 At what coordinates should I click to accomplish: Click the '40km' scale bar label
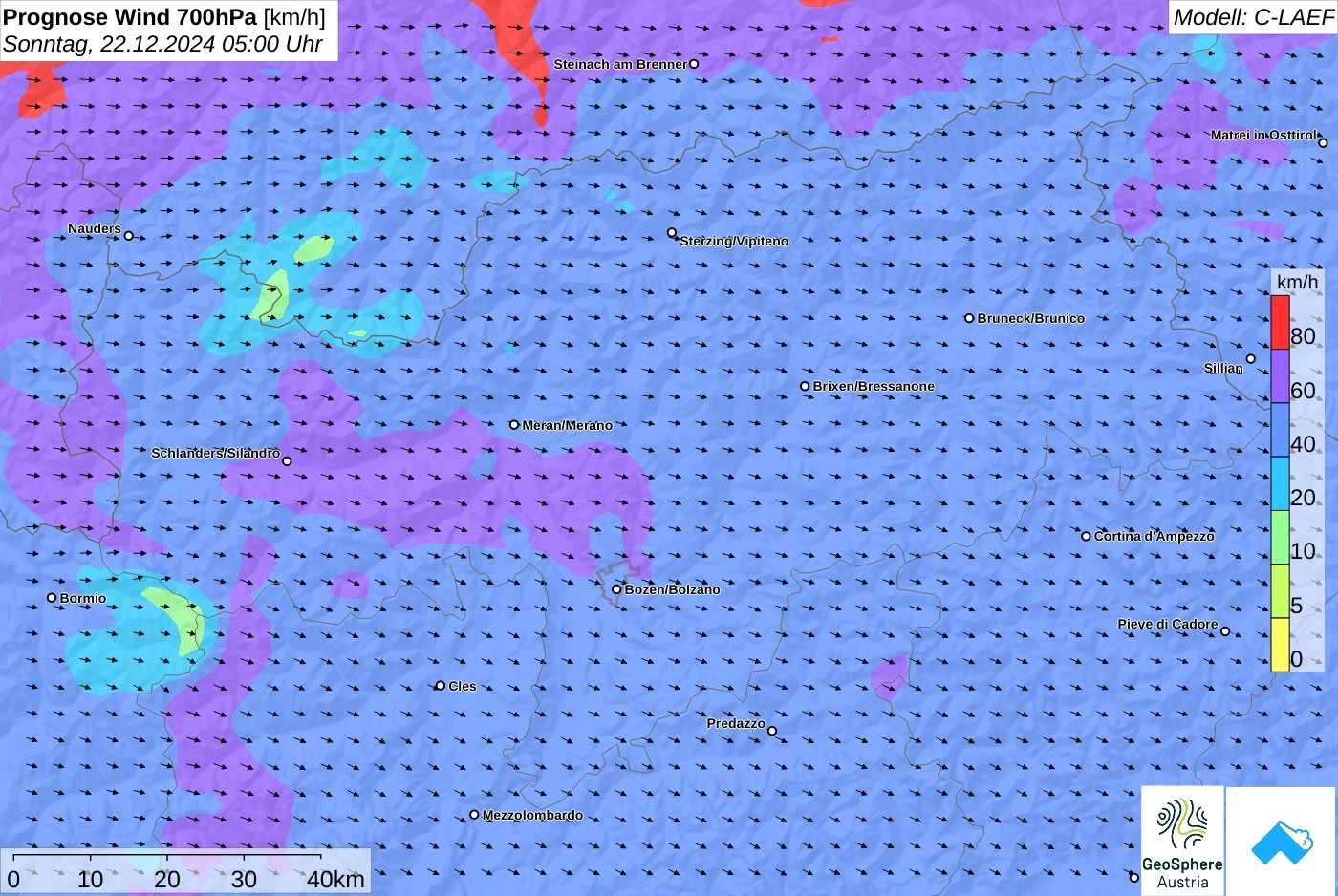click(x=335, y=880)
